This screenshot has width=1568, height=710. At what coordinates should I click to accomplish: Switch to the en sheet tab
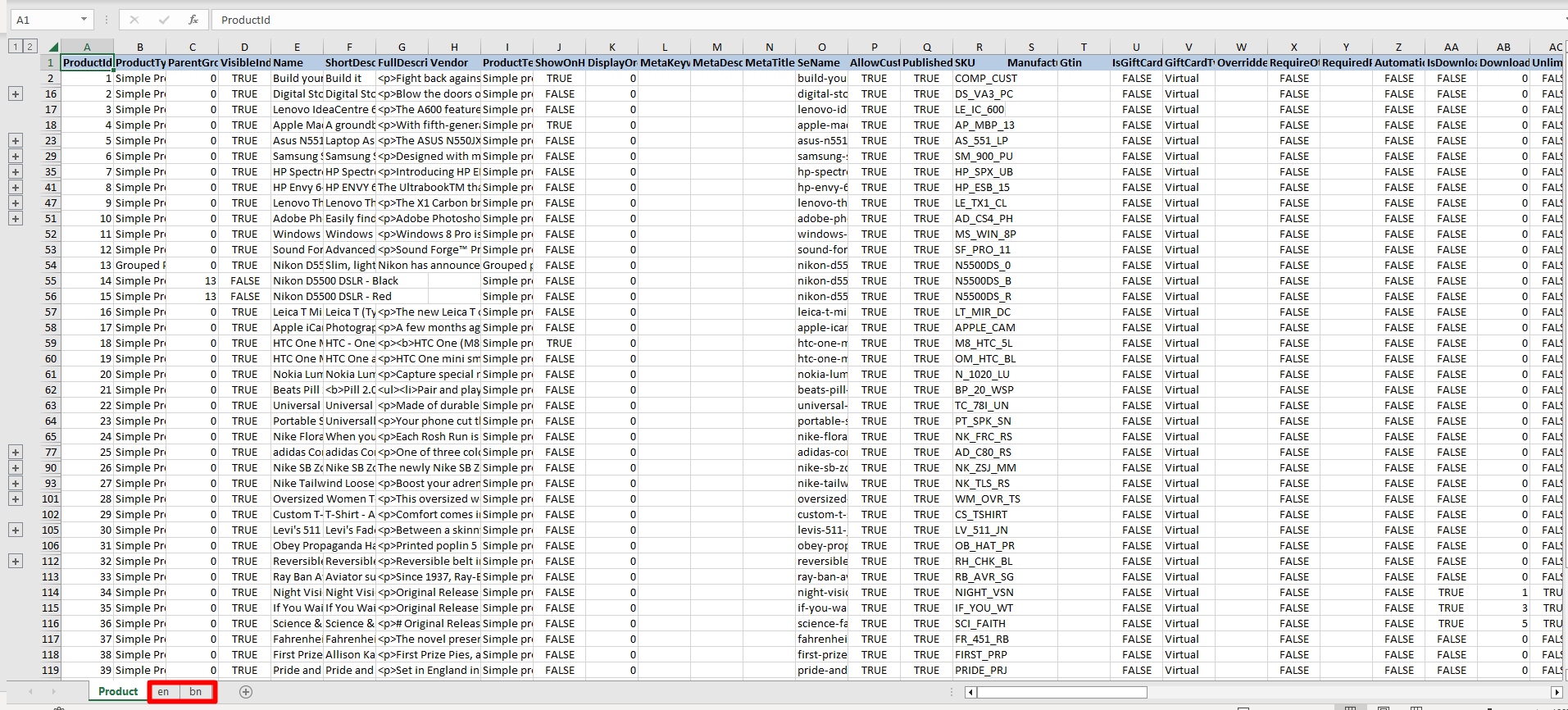tap(164, 692)
